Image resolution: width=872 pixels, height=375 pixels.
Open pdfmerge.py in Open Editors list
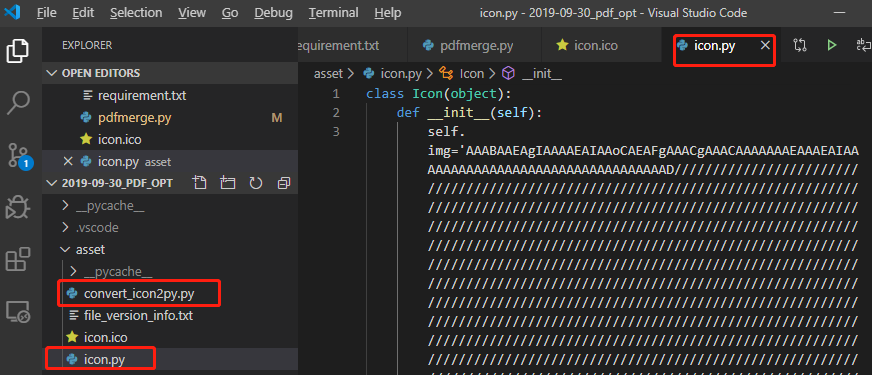coord(170,117)
